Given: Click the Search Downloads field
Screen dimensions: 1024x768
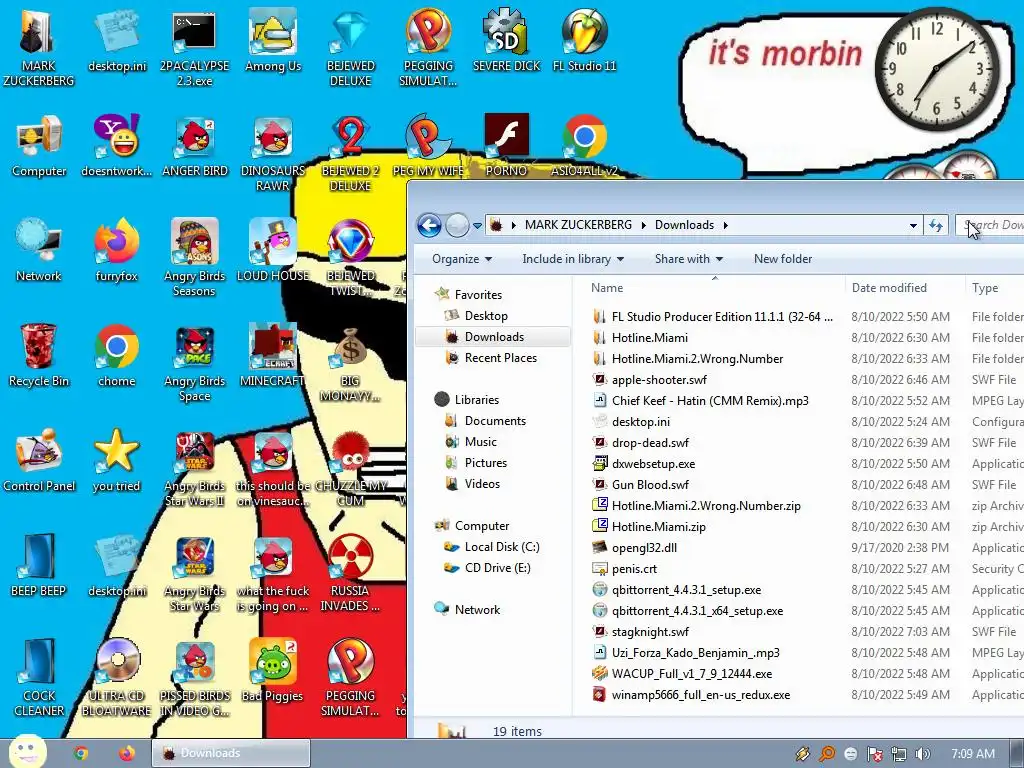Looking at the screenshot, I should pyautogui.click(x=990, y=225).
